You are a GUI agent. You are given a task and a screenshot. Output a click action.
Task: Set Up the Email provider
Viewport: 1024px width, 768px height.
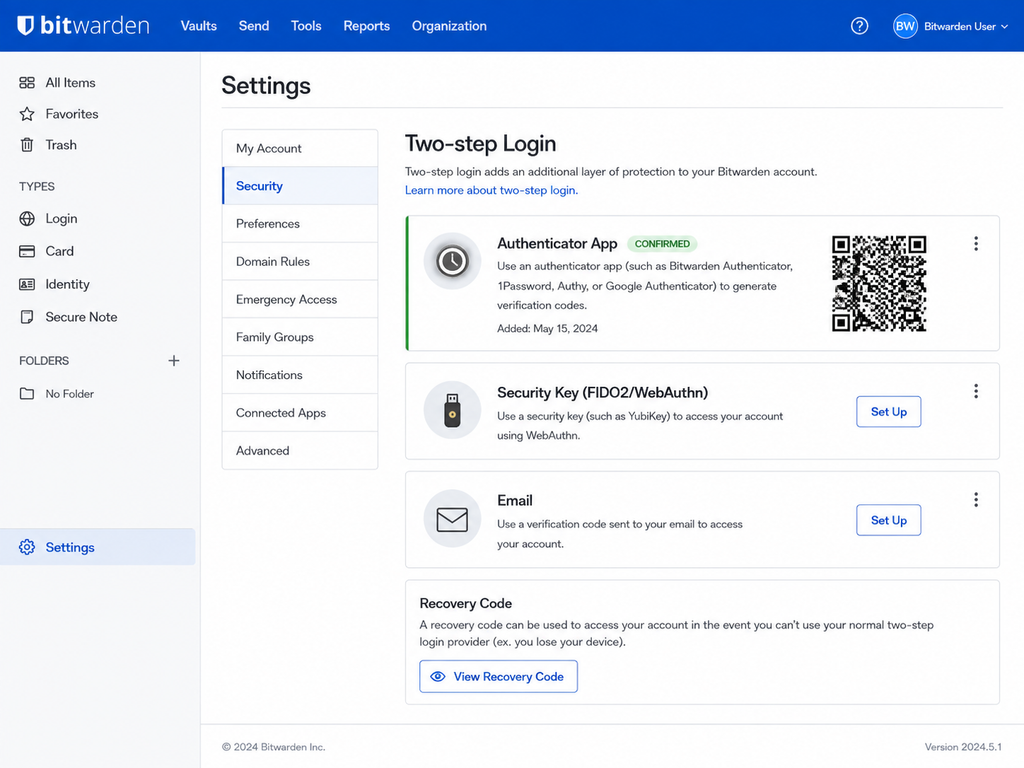click(x=889, y=520)
